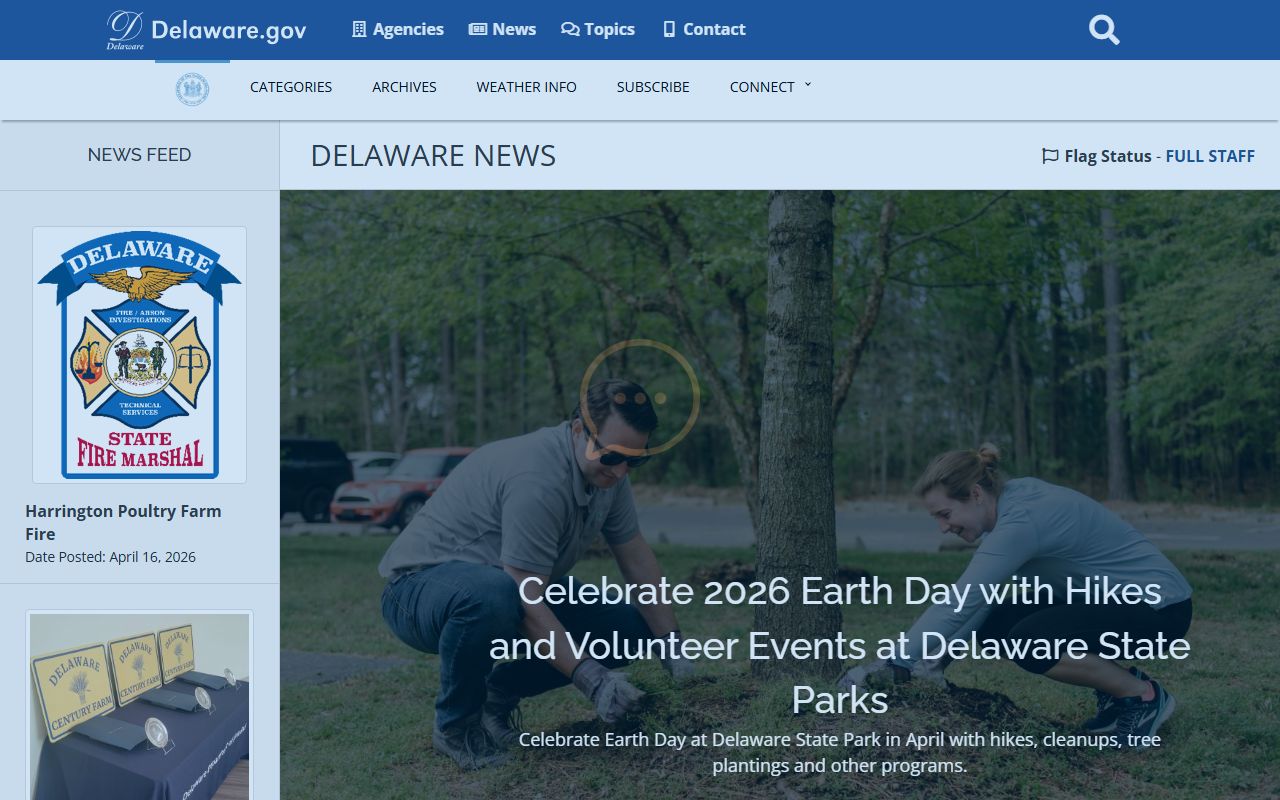Image resolution: width=1280 pixels, height=800 pixels.
Task: Open the Earth Day hikes headline
Action: 840,645
